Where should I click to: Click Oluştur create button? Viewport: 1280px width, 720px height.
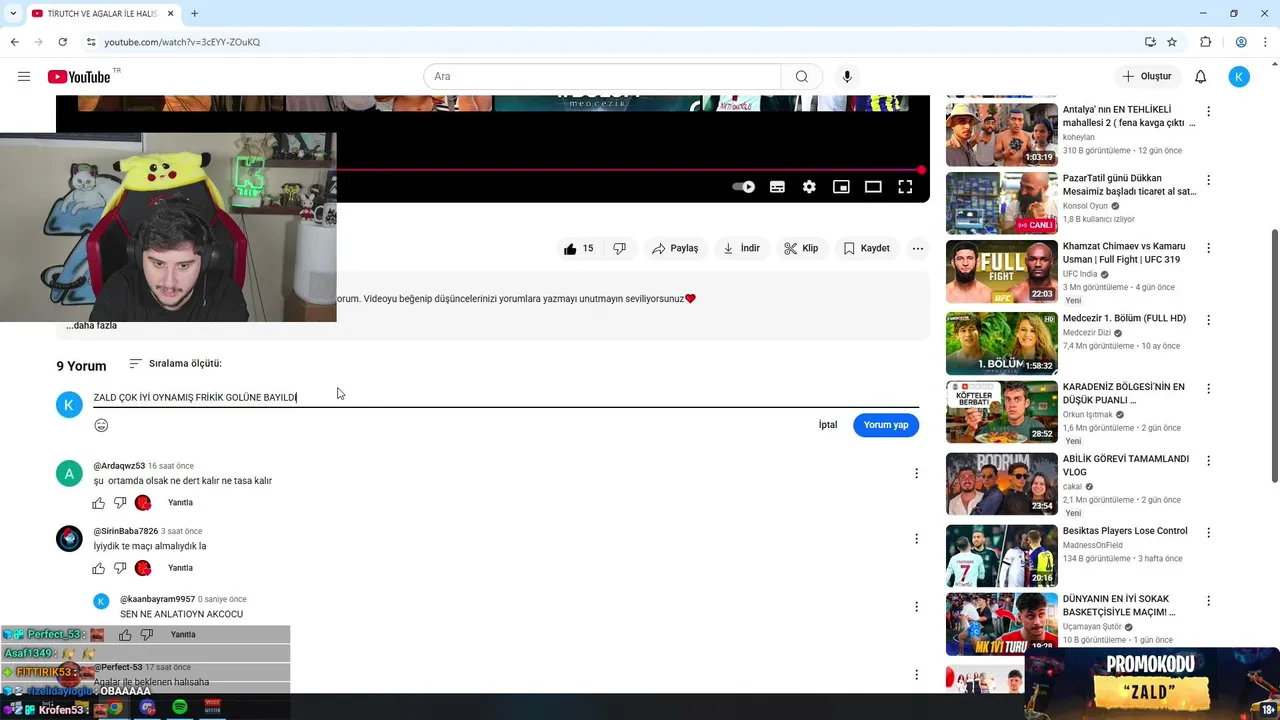coord(1148,77)
